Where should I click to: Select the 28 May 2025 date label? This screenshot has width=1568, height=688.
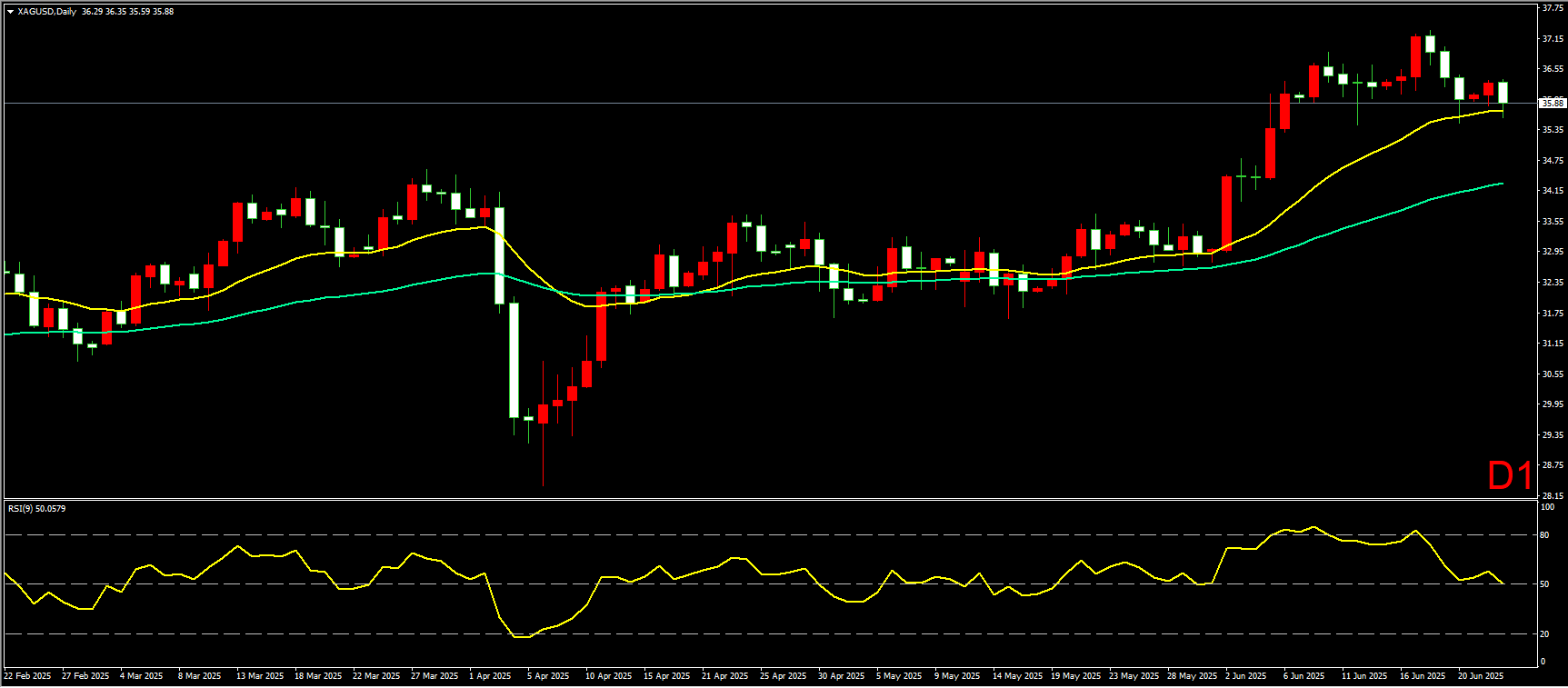coord(1192,676)
